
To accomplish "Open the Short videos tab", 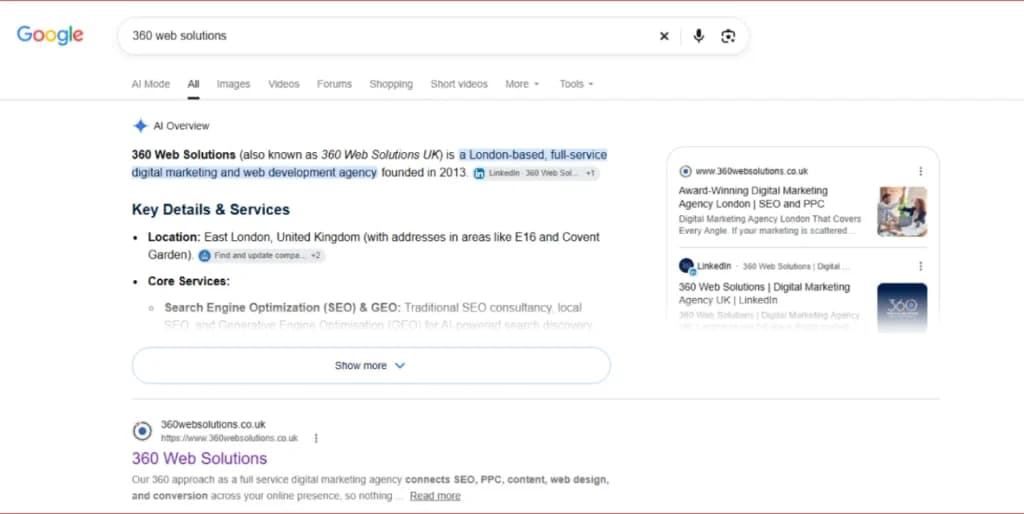I will click(459, 84).
